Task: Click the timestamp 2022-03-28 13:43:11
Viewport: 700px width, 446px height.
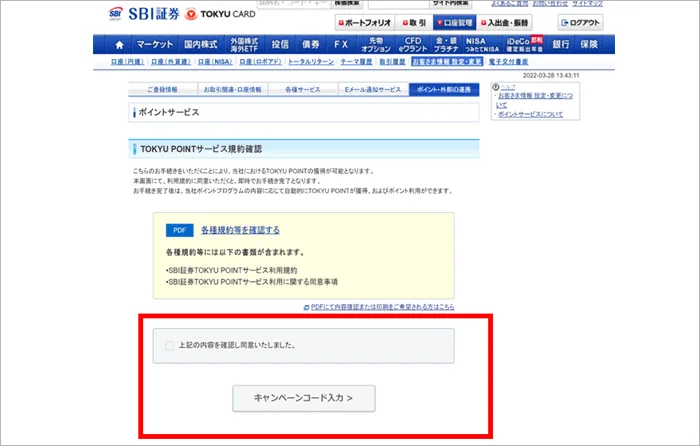Action: (551, 75)
